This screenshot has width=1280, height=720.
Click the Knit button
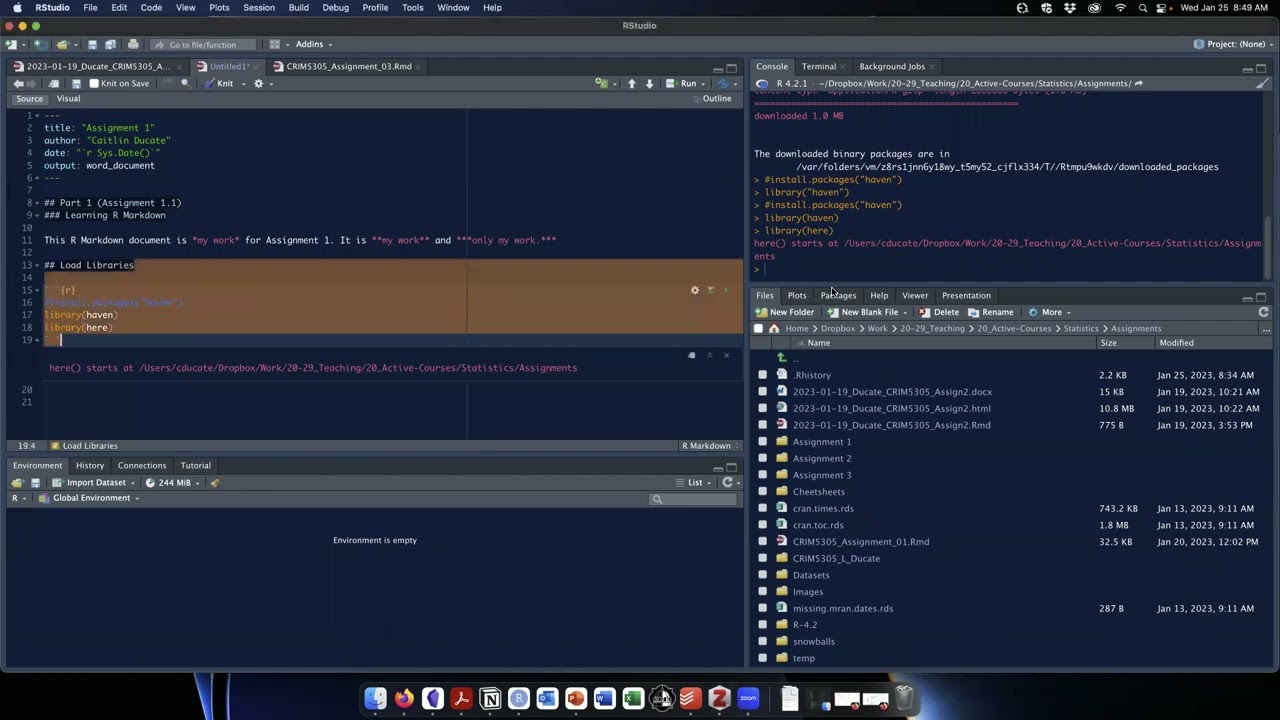coord(219,83)
